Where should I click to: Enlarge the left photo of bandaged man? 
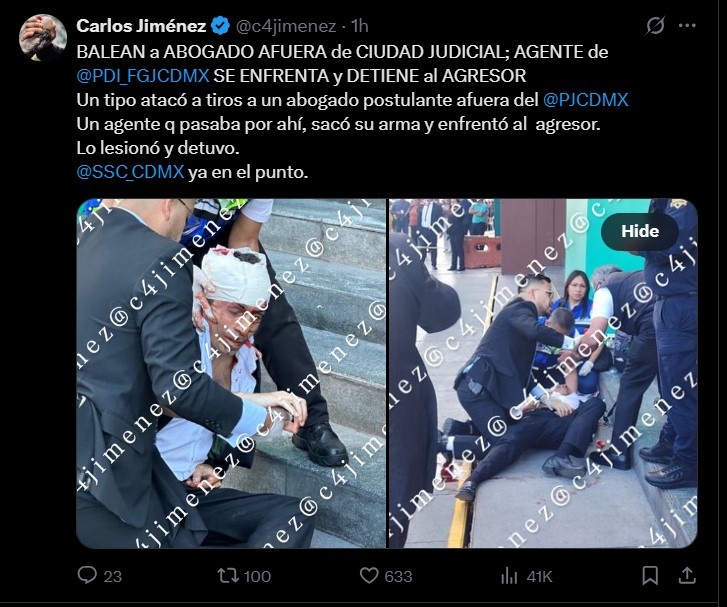[x=231, y=373]
